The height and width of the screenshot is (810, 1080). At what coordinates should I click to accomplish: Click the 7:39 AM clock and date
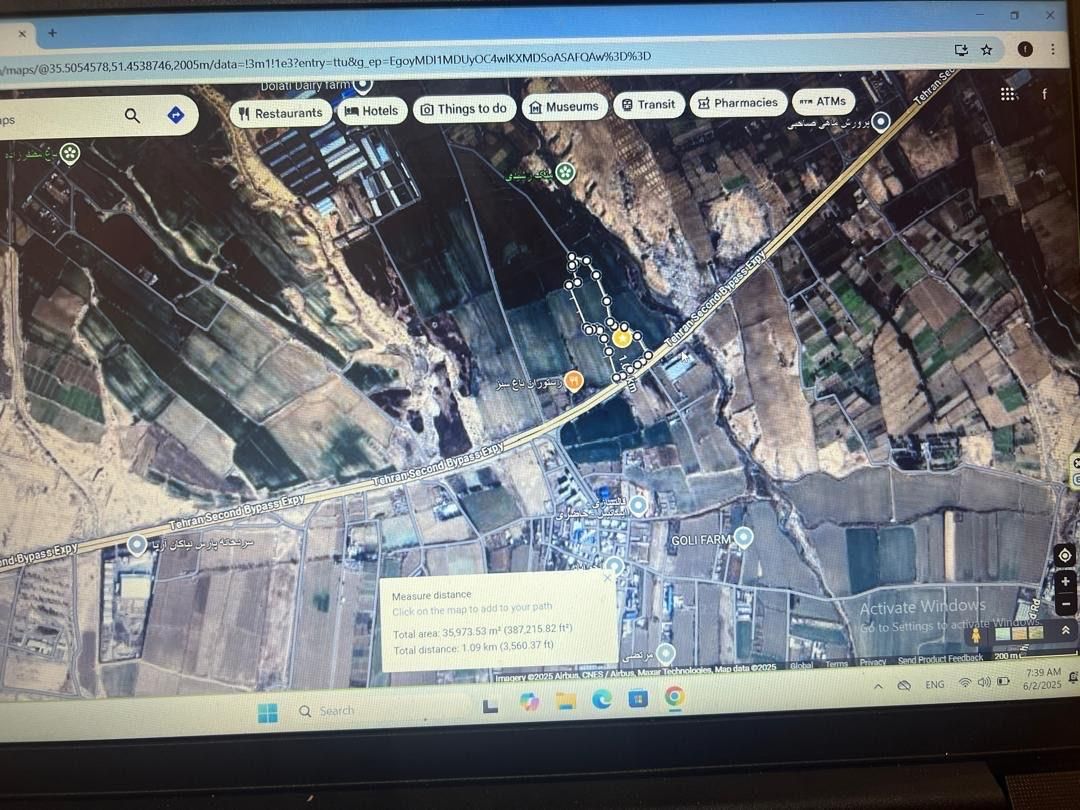pyautogui.click(x=1043, y=678)
